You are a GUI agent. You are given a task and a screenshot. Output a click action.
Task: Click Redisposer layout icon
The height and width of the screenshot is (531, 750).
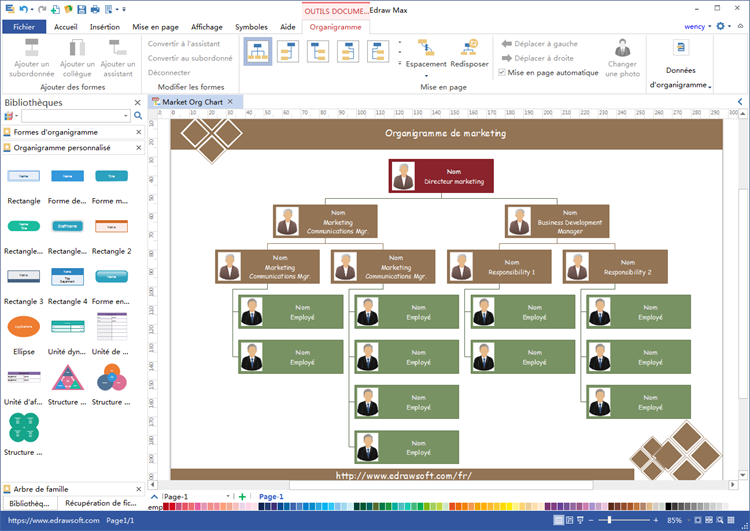[x=469, y=53]
